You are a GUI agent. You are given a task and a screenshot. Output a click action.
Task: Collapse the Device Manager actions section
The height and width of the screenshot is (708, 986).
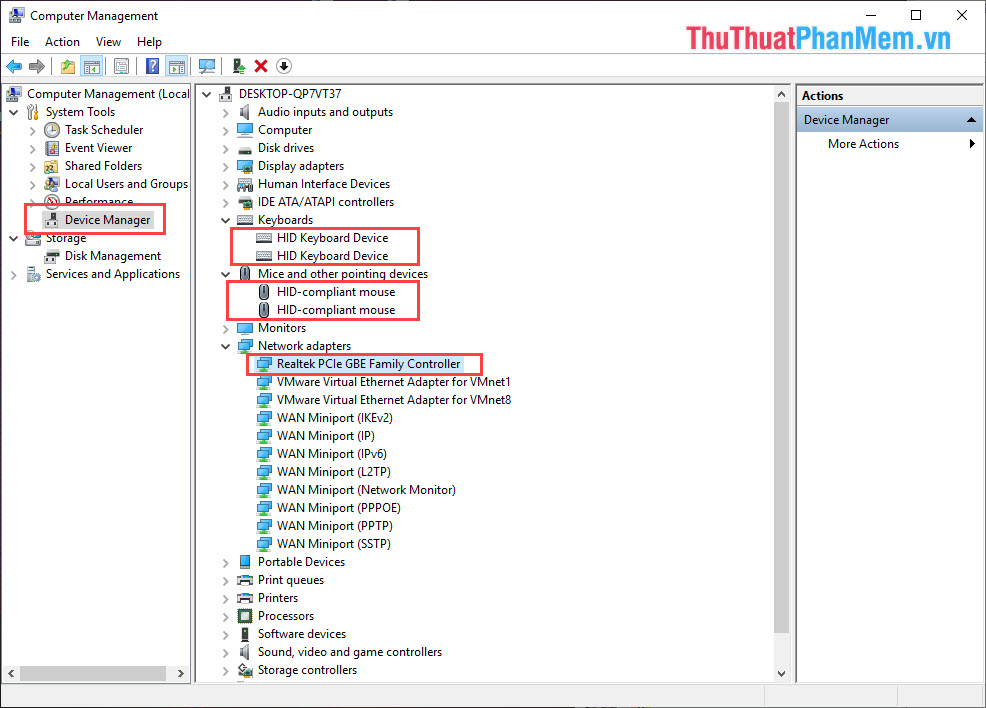coord(969,118)
